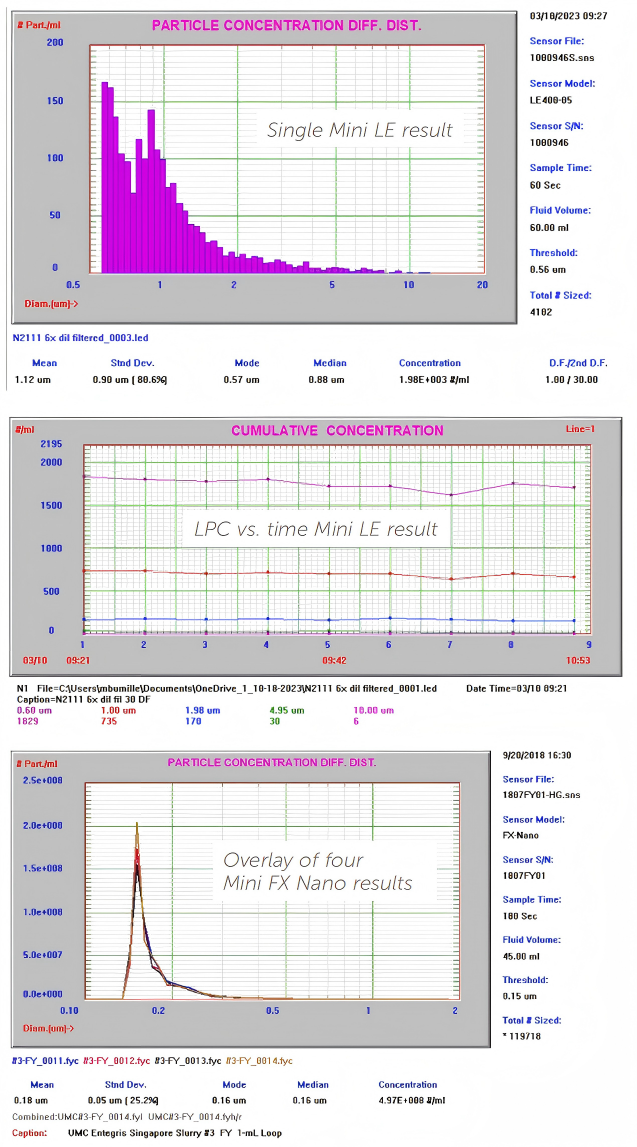Click the Threshold value 0.56 um
The width and height of the screenshot is (637, 1147).
(547, 269)
